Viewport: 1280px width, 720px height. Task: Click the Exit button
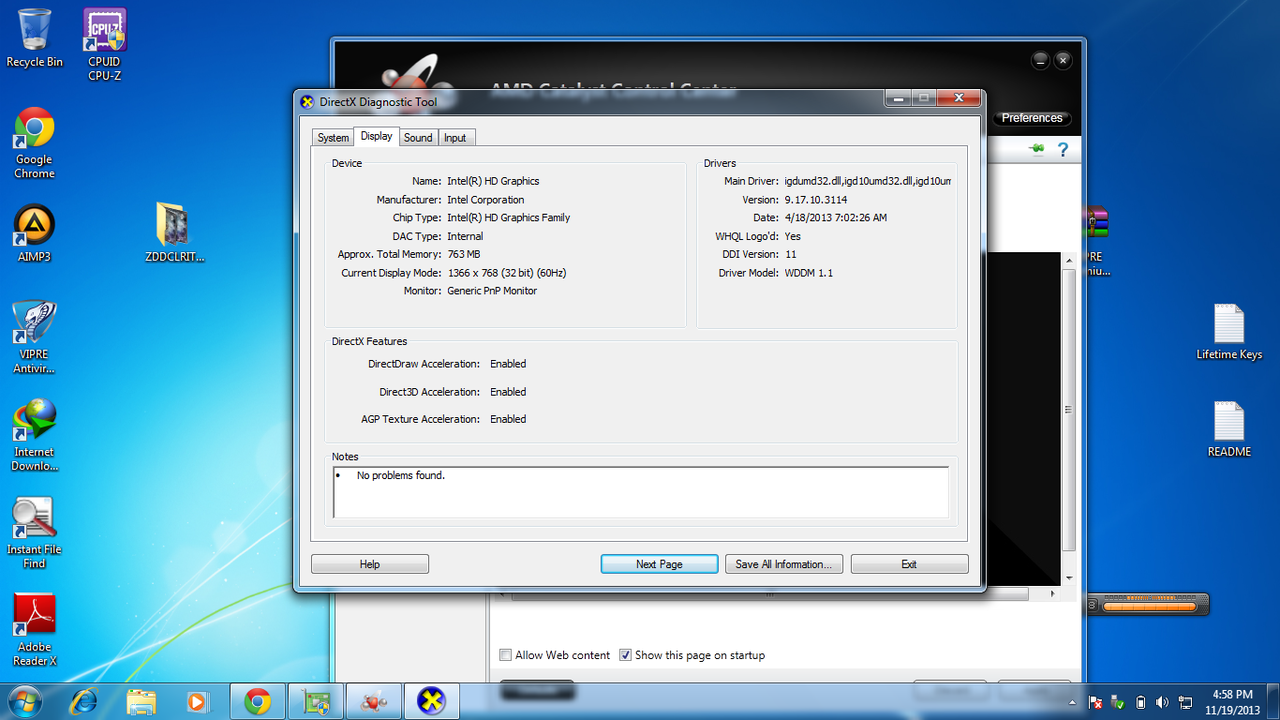909,564
